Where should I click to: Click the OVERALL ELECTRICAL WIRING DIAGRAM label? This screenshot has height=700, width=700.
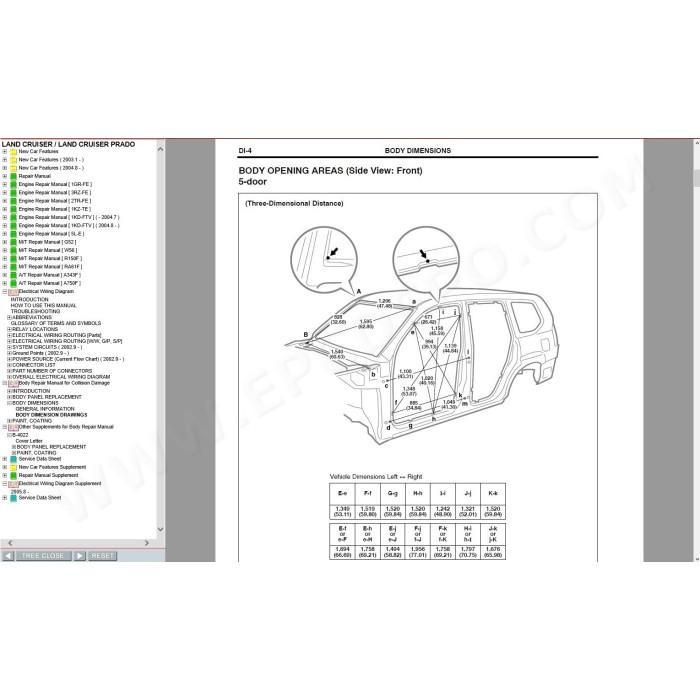pos(61,377)
